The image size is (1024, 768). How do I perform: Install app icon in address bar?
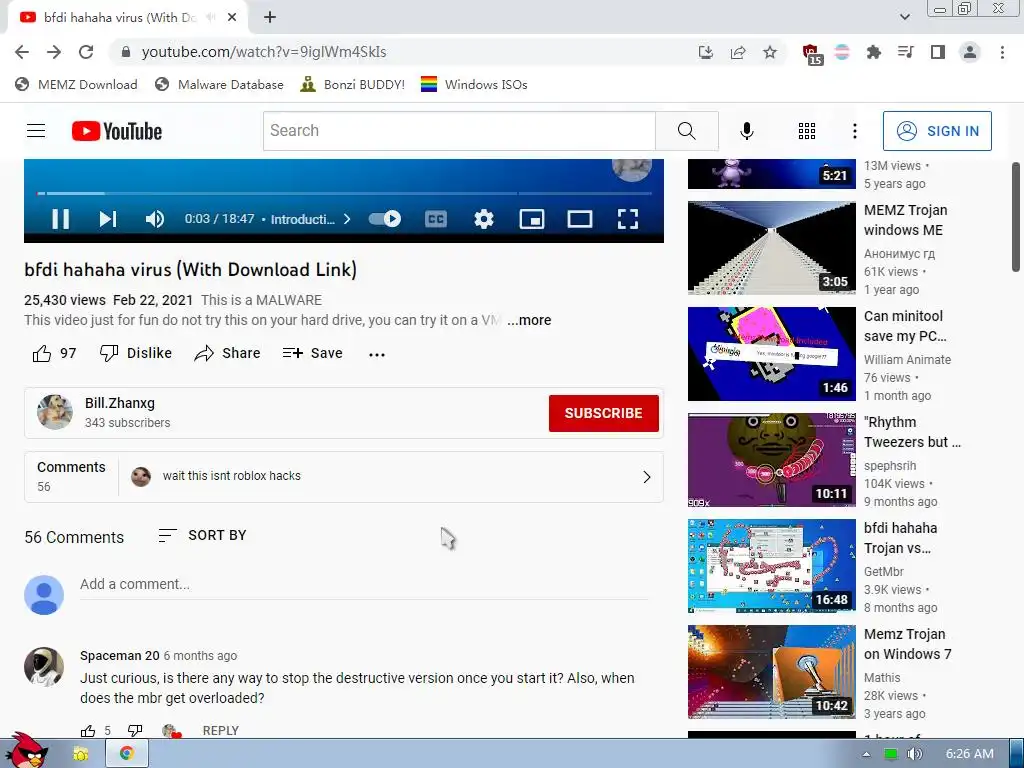[x=705, y=52]
